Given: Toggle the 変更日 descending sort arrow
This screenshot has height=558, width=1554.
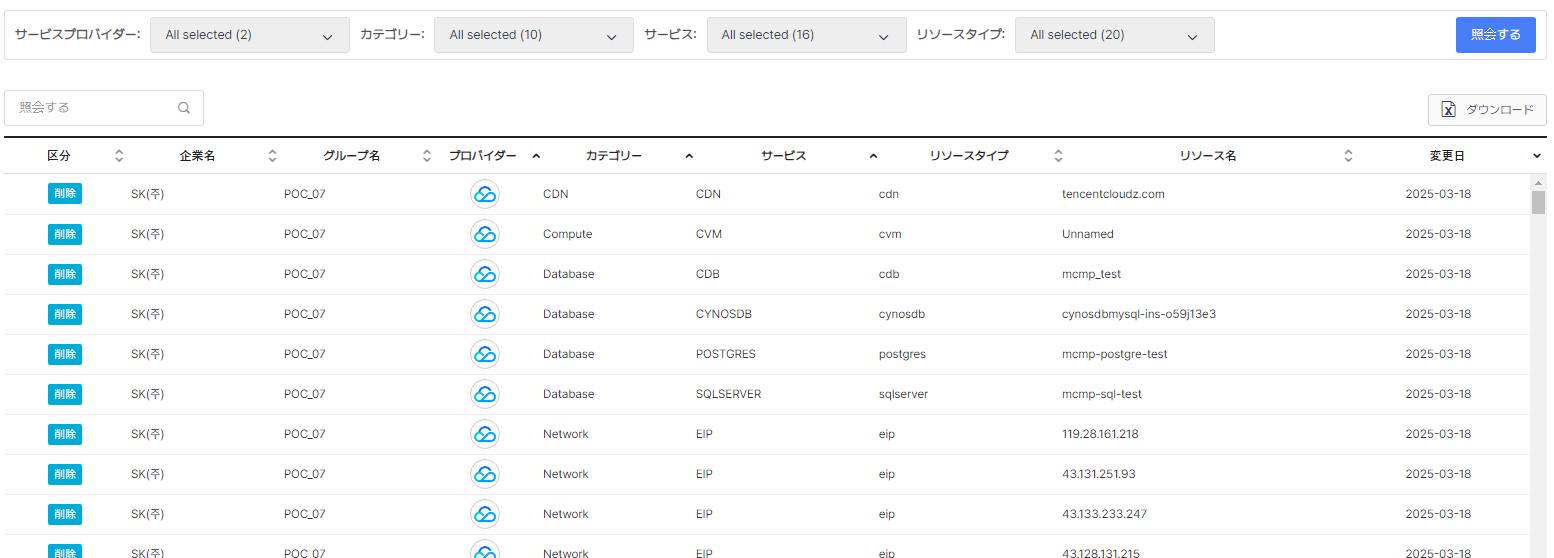Looking at the screenshot, I should 1537,156.
